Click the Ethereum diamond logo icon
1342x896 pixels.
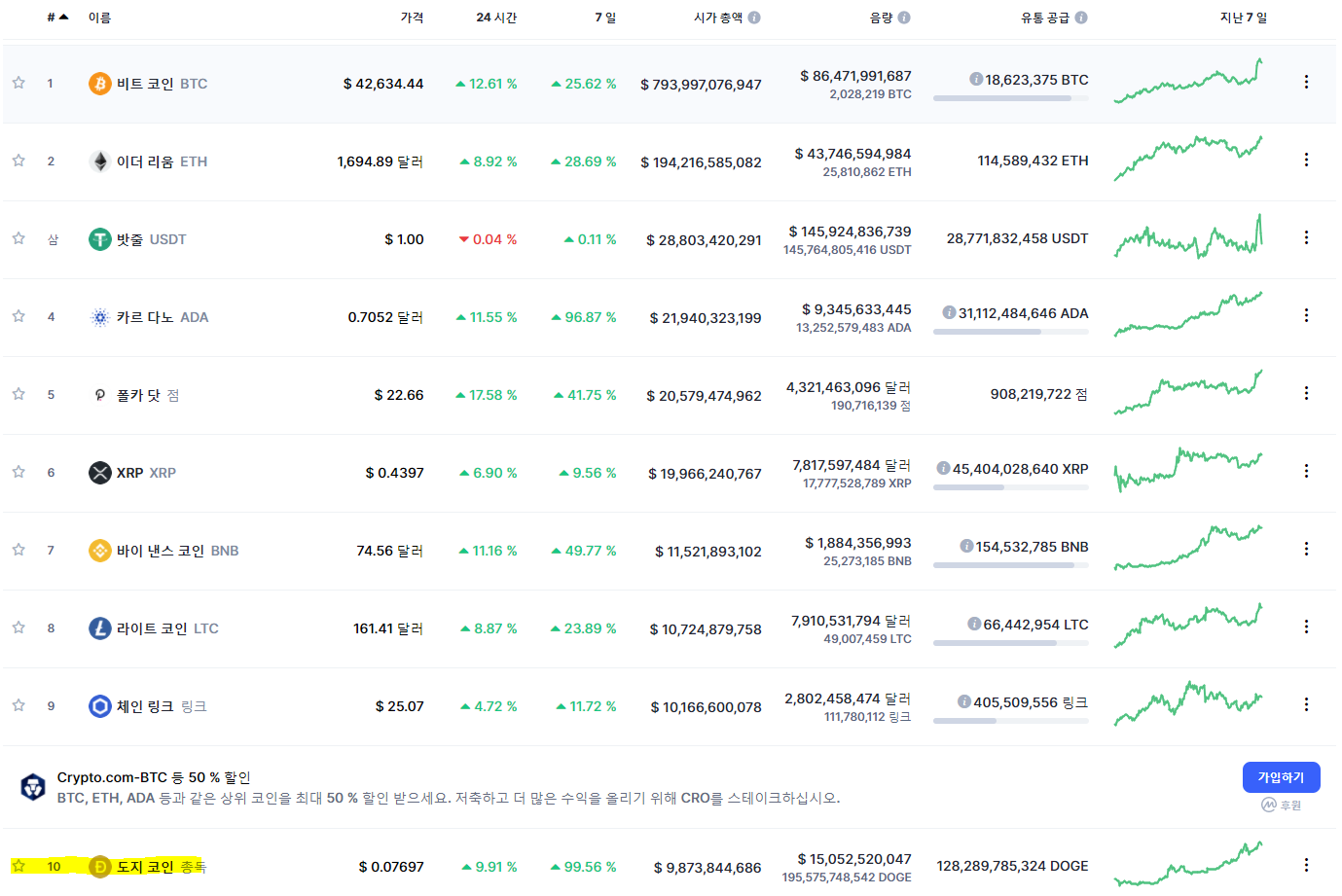tap(100, 161)
